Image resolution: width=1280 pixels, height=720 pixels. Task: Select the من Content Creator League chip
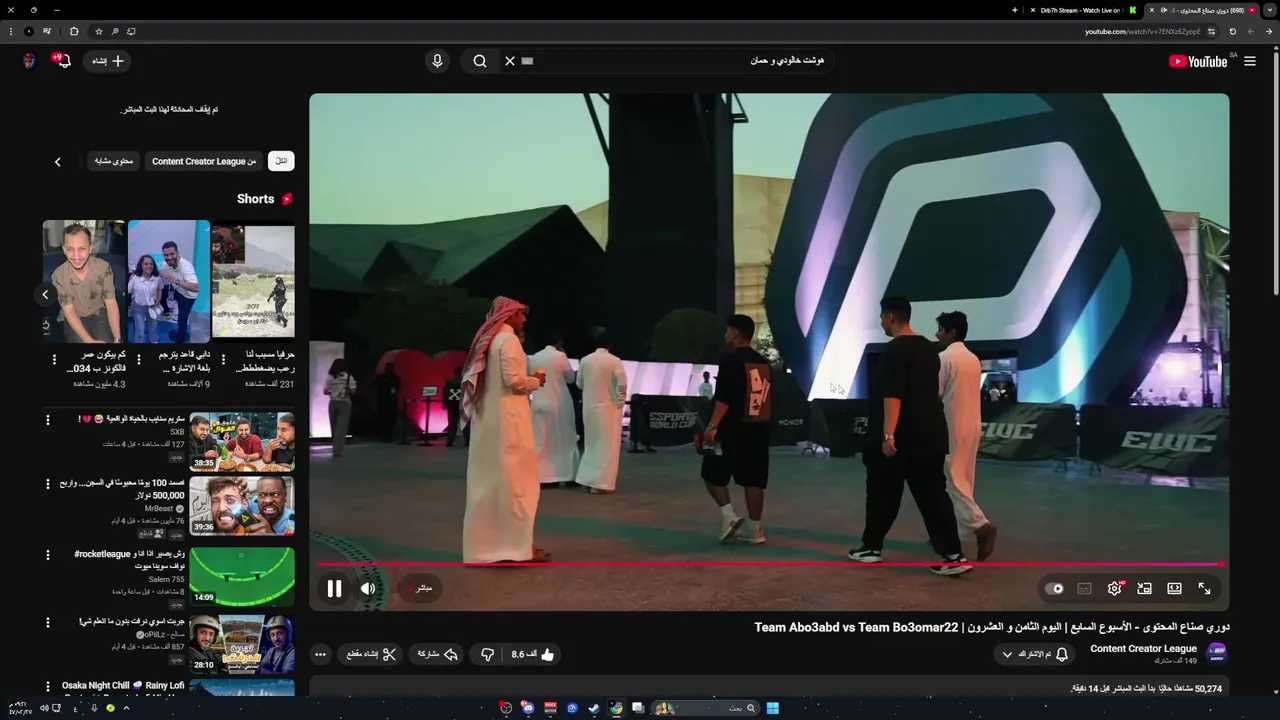pyautogui.click(x=204, y=161)
